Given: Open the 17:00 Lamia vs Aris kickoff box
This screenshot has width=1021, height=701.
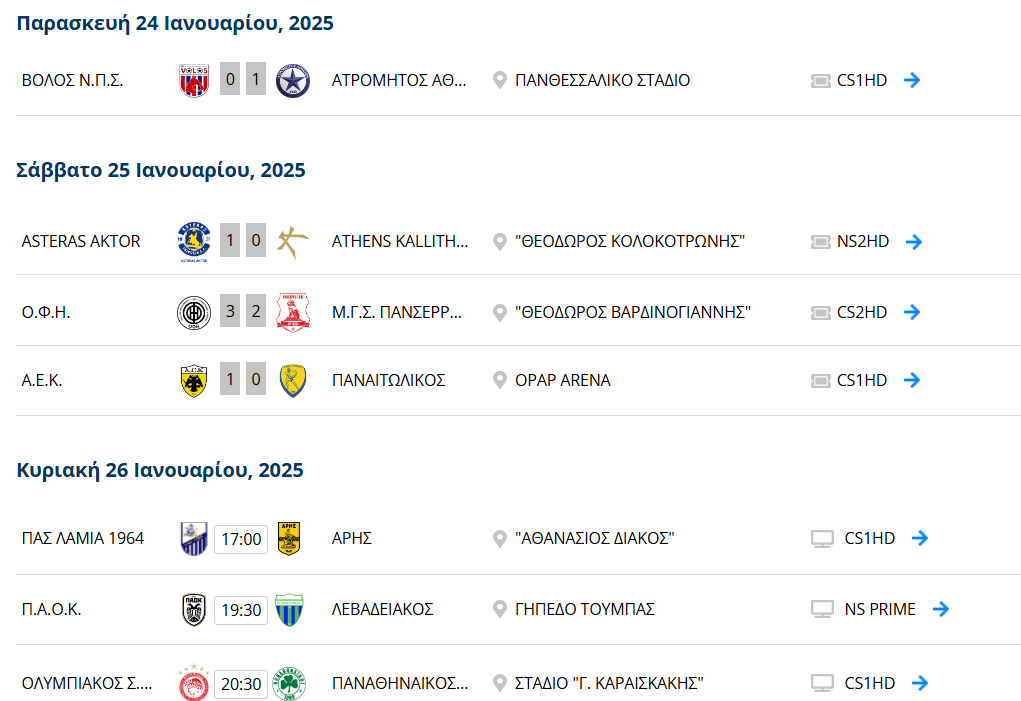Looking at the screenshot, I should coord(241,539).
